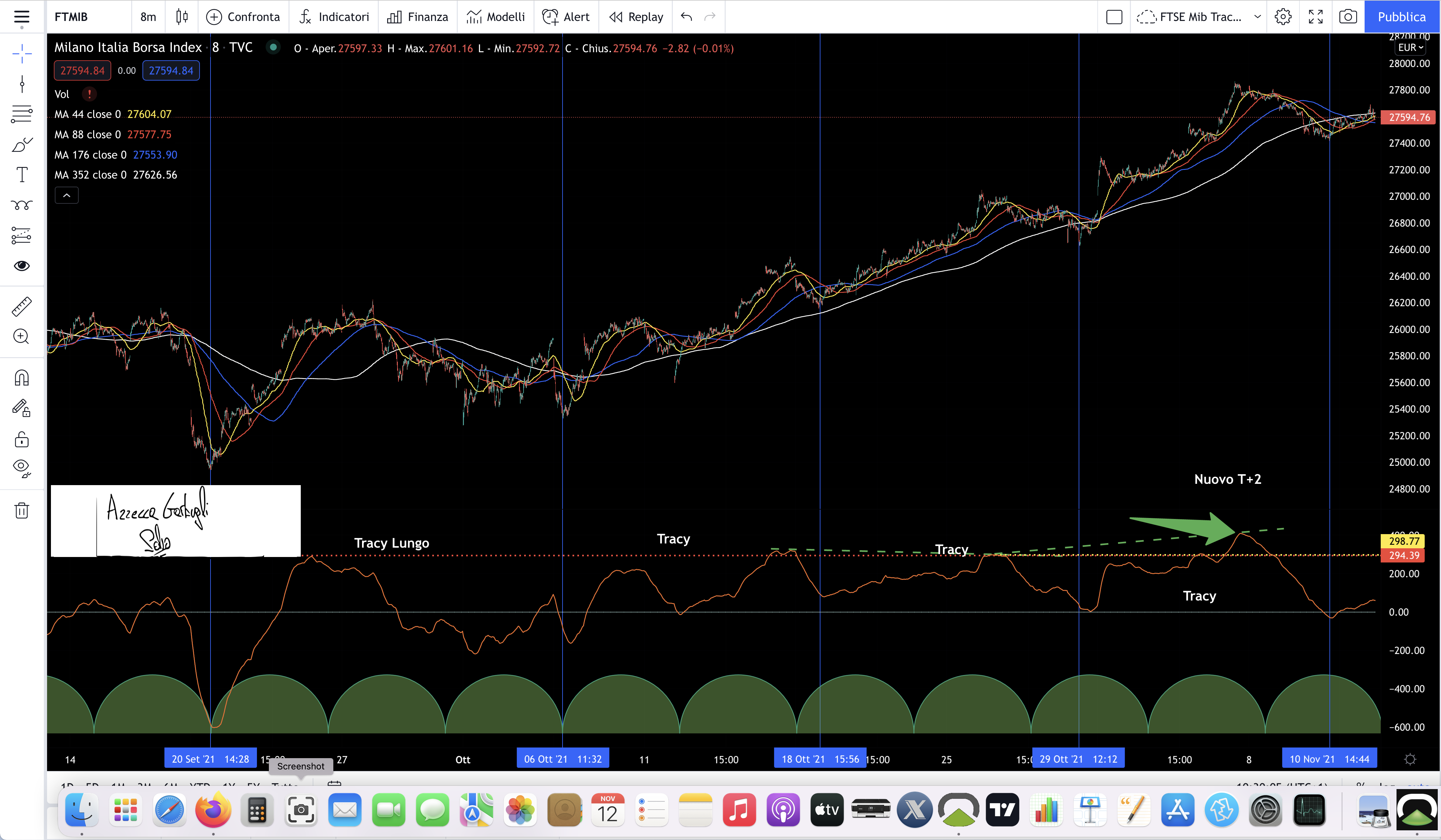
Task: Open time axis settings gear icon
Action: coord(1410,759)
